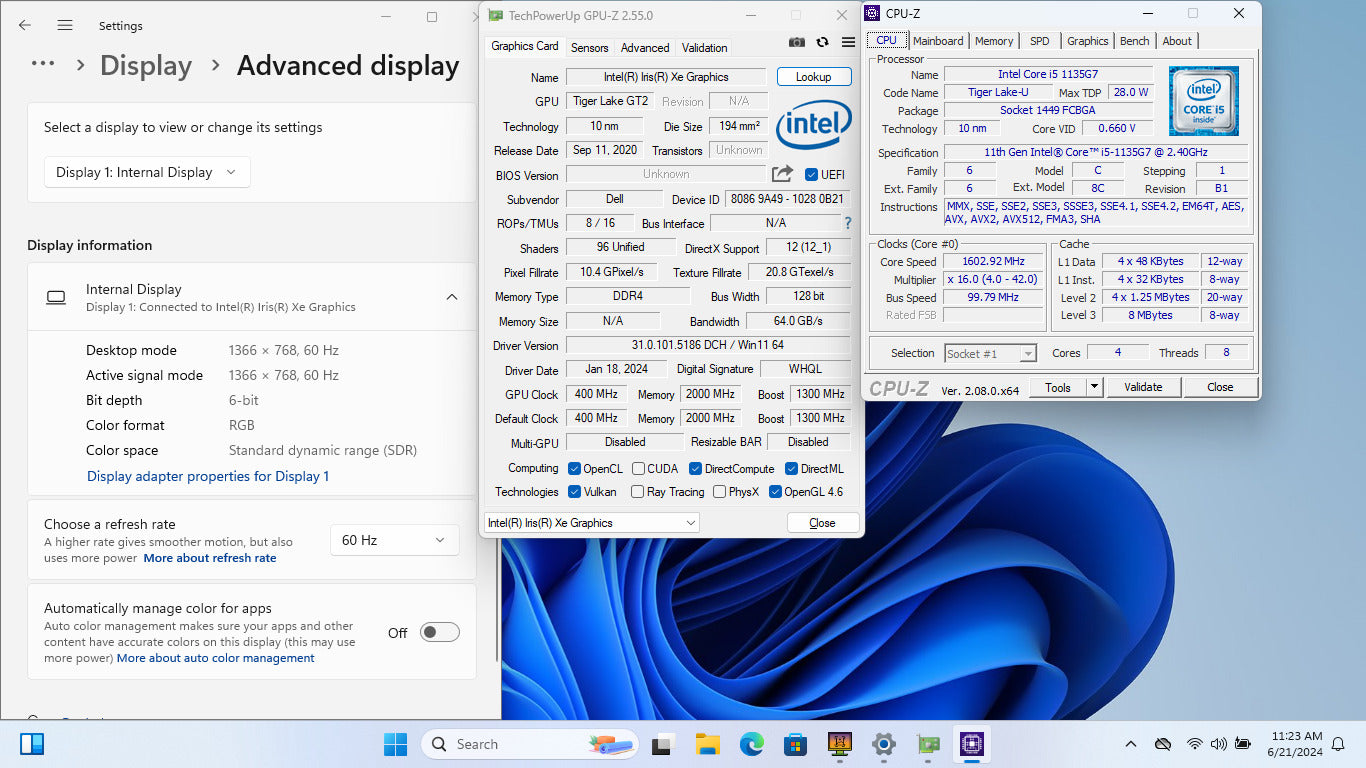
Task: Click the Wi-Fi network tray icon
Action: pos(1194,744)
